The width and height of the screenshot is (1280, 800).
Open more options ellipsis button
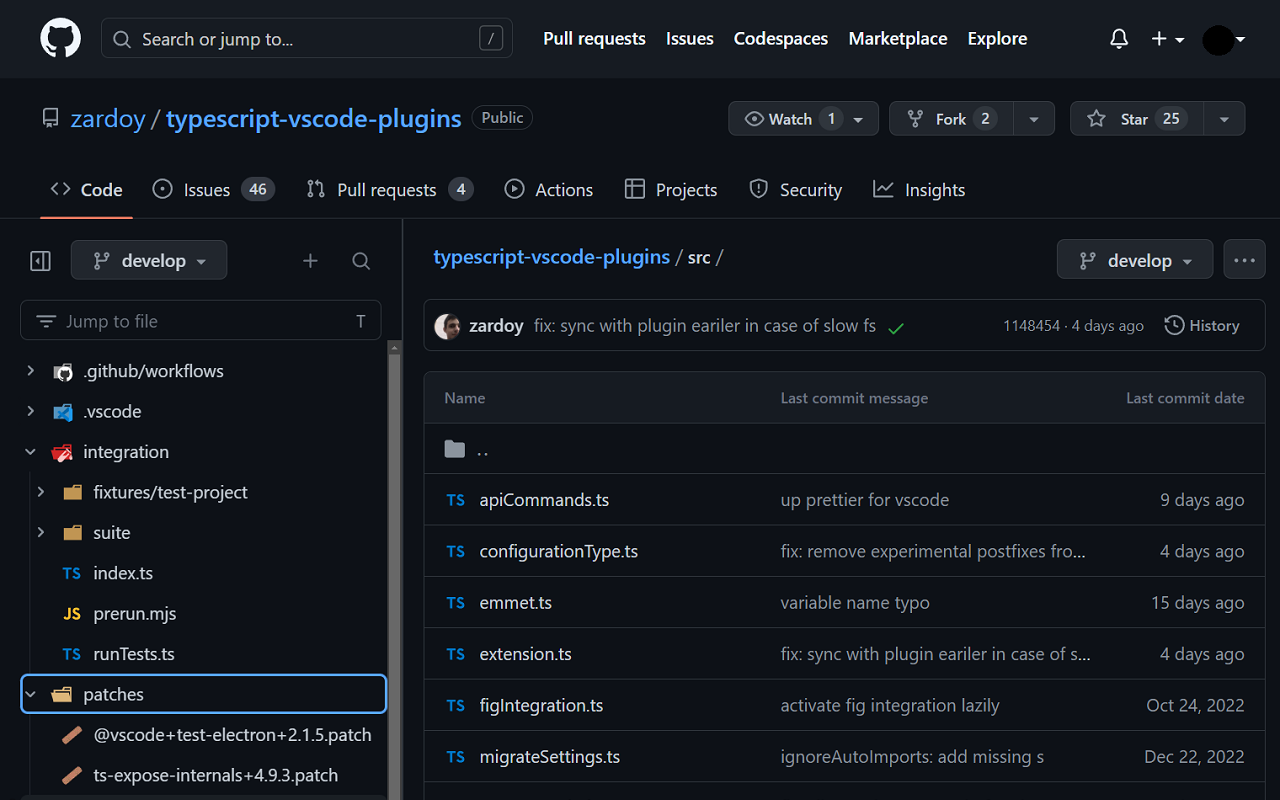coord(1244,260)
